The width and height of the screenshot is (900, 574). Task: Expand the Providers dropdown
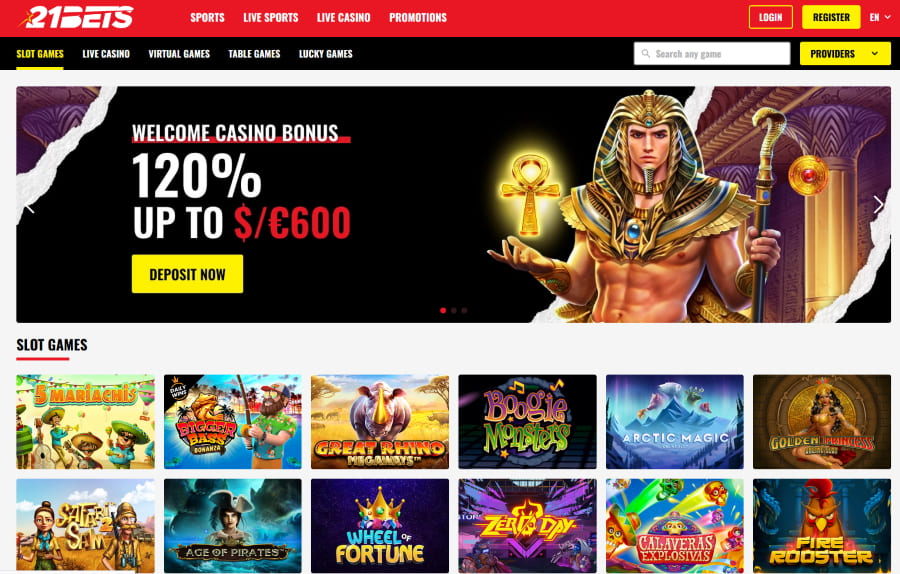coord(845,53)
